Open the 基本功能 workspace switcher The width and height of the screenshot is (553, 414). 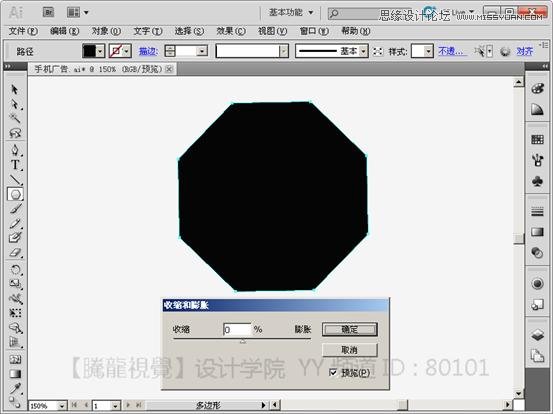[x=291, y=13]
